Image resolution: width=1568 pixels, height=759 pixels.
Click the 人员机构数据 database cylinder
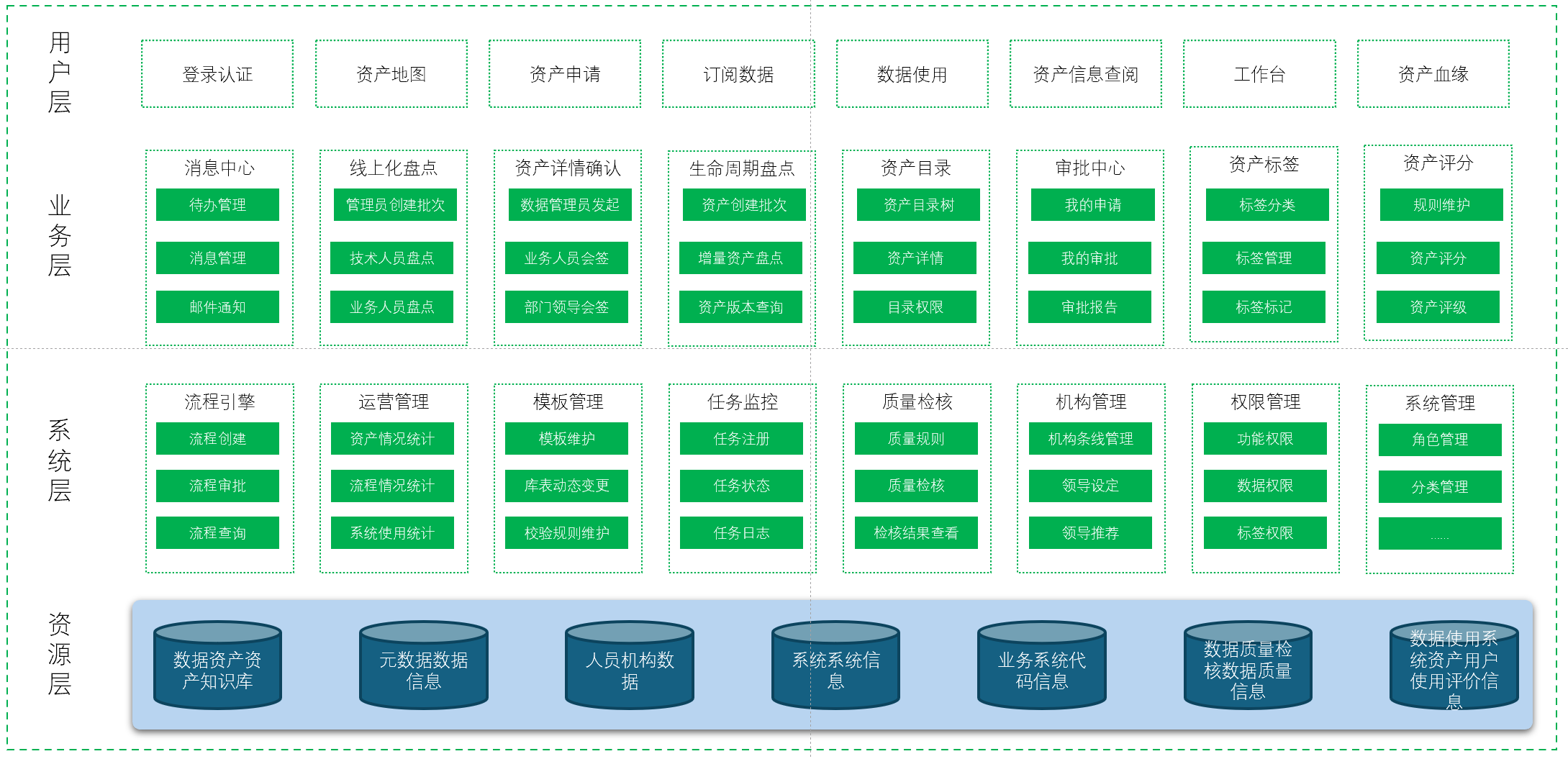[x=630, y=665]
